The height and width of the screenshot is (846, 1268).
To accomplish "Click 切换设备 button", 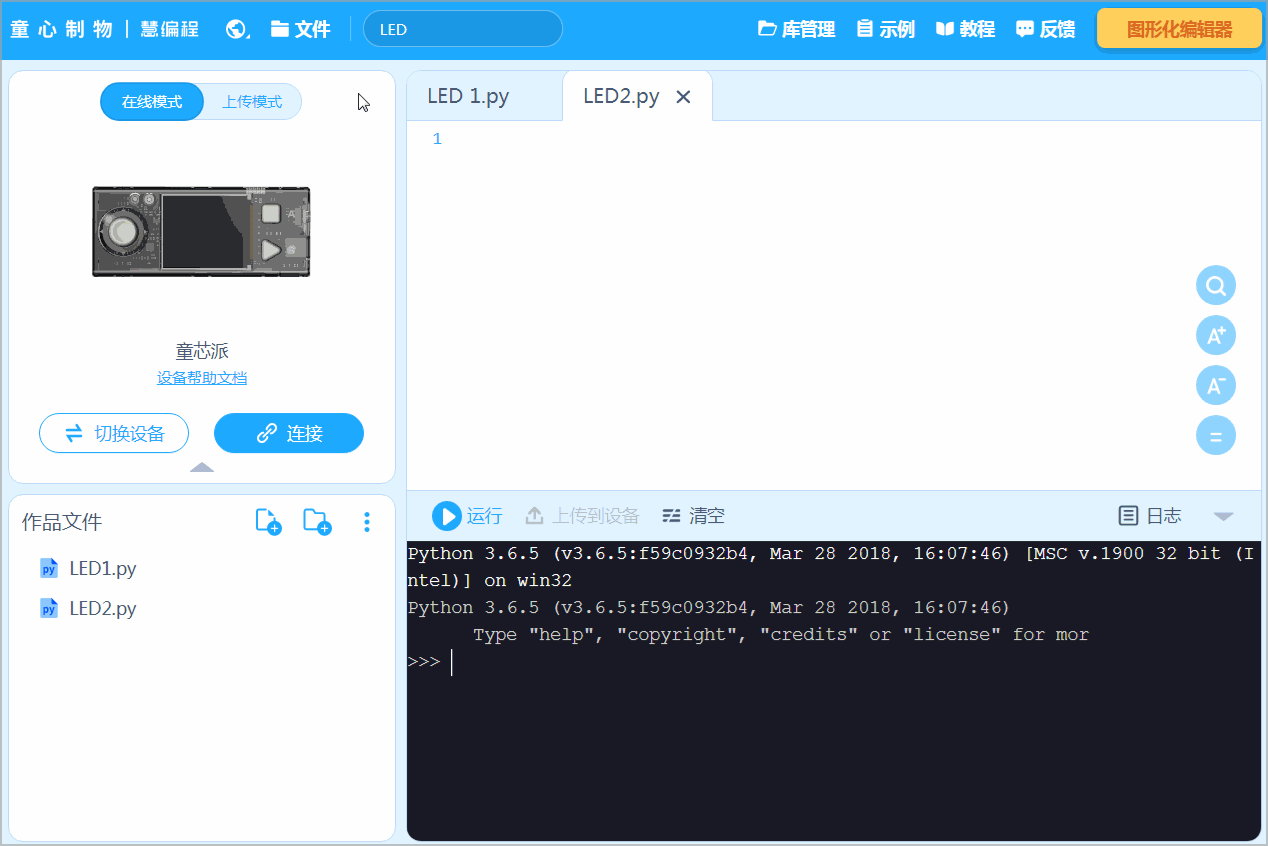I will (x=114, y=433).
